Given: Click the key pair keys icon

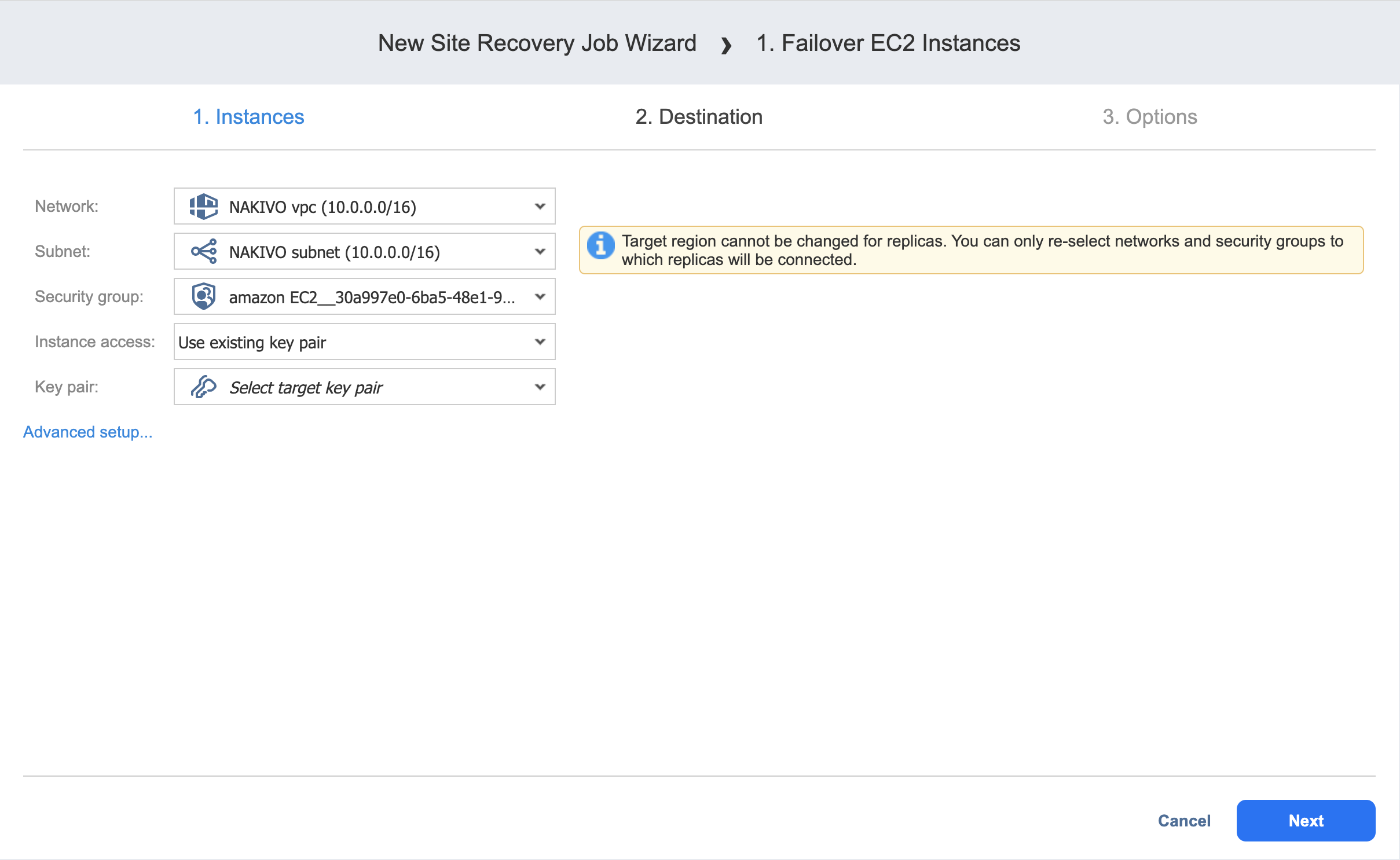Looking at the screenshot, I should click(x=203, y=387).
